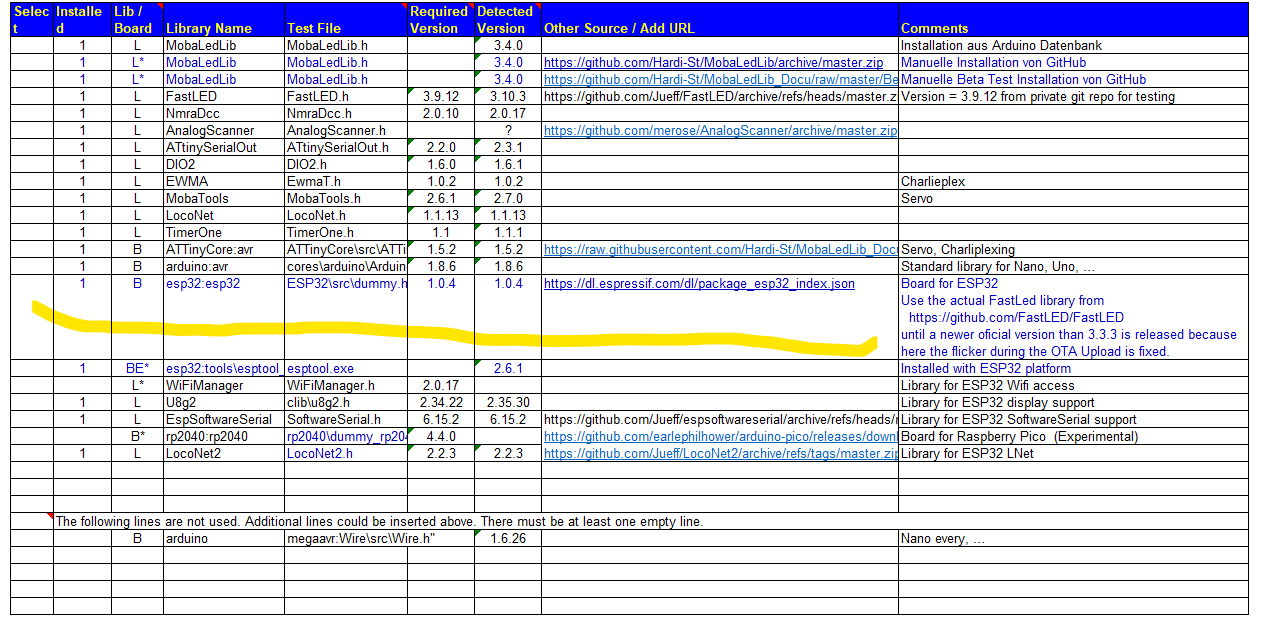Open the earlephilhower arduino-pico releases link

[x=720, y=437]
